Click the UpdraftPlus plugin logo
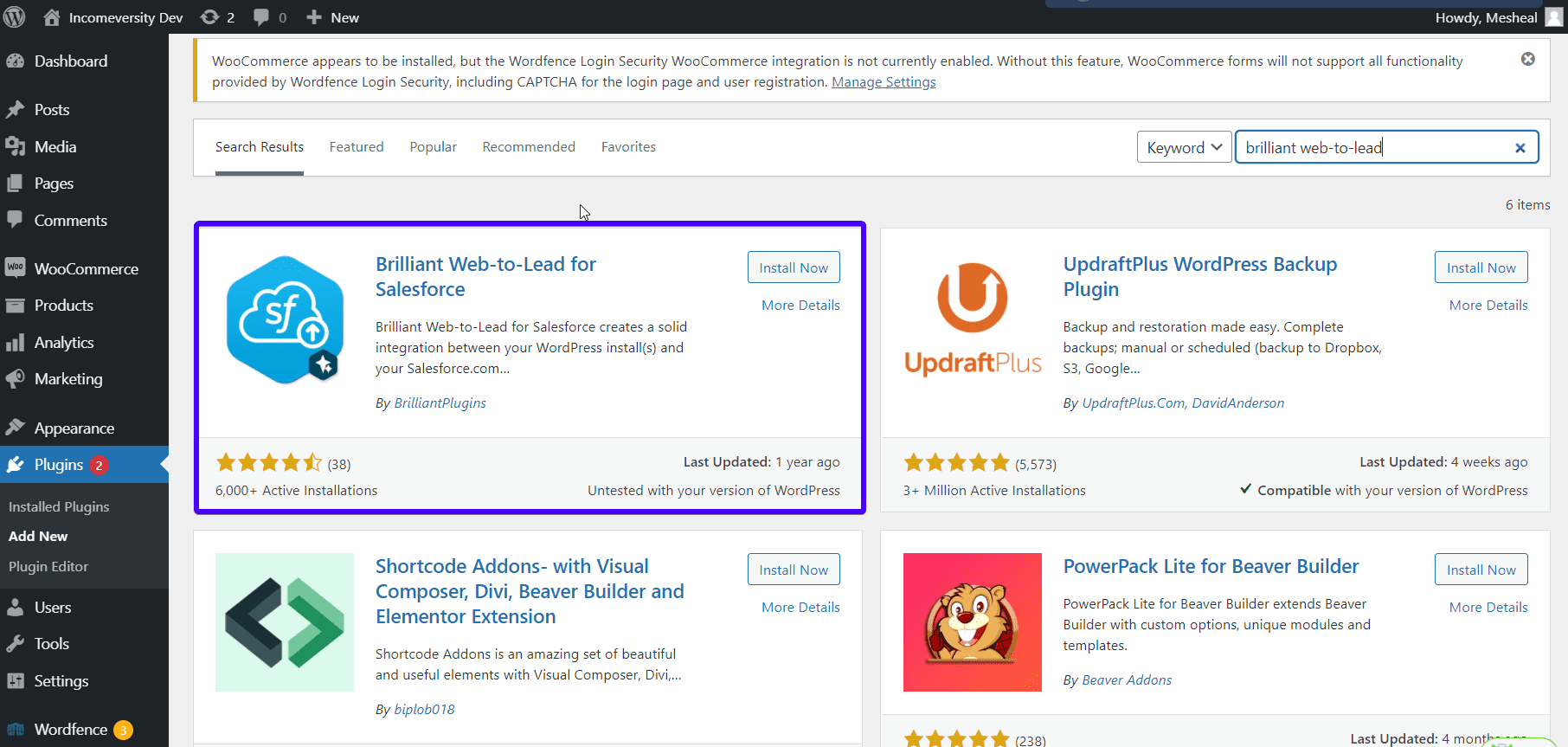Image resolution: width=1568 pixels, height=747 pixels. pyautogui.click(x=973, y=319)
